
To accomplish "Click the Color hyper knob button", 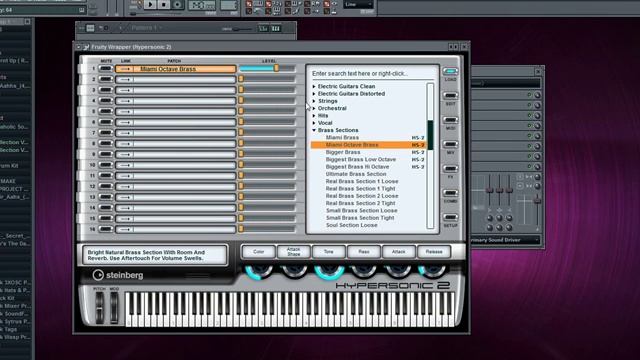I will pyautogui.click(x=258, y=252).
